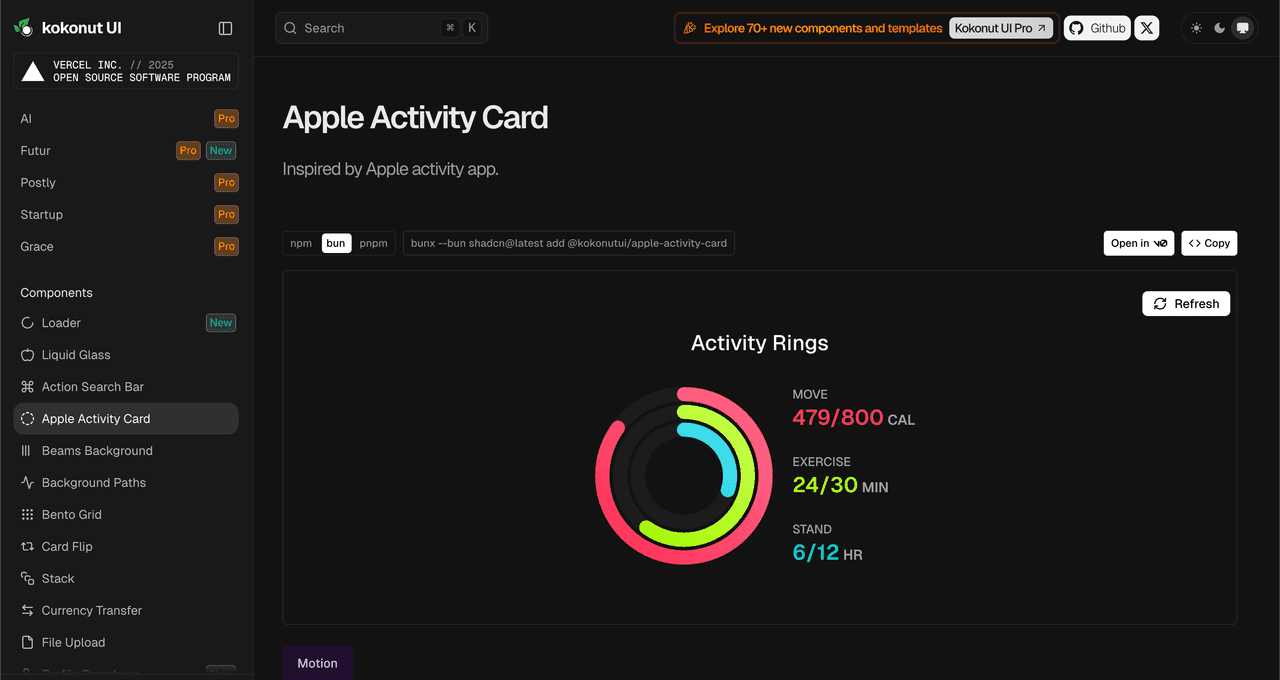This screenshot has height=680, width=1280.
Task: Open the Background Paths component page
Action: tap(94, 483)
